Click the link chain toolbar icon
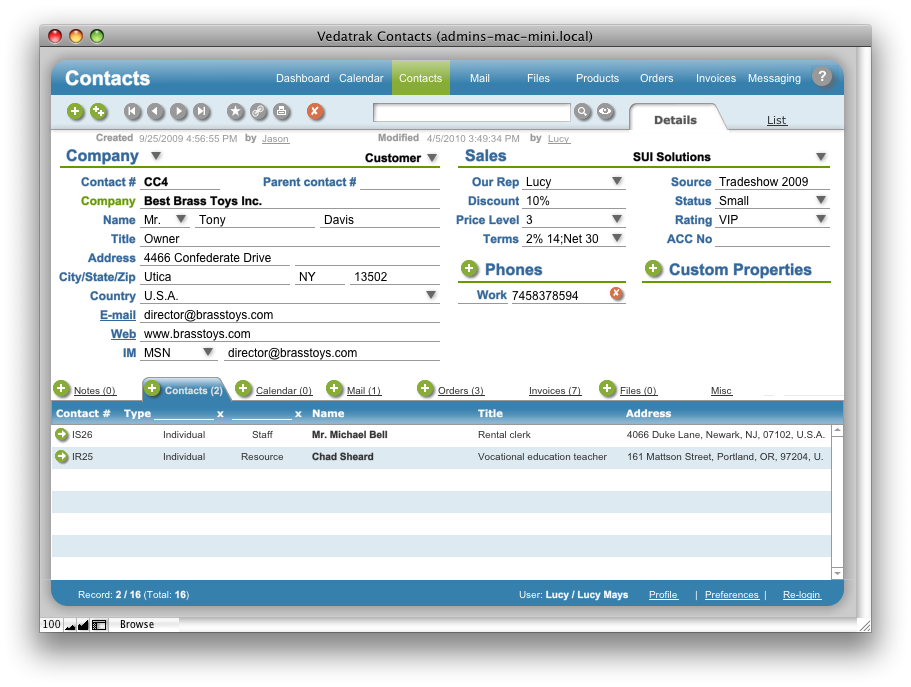 pyautogui.click(x=259, y=111)
